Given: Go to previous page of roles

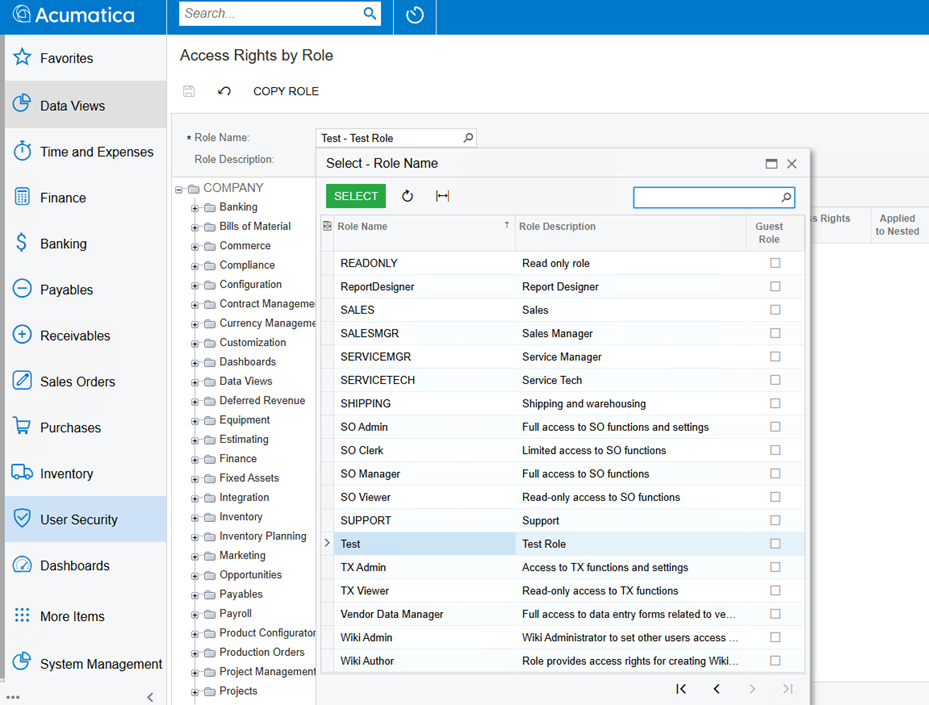Looking at the screenshot, I should [717, 688].
